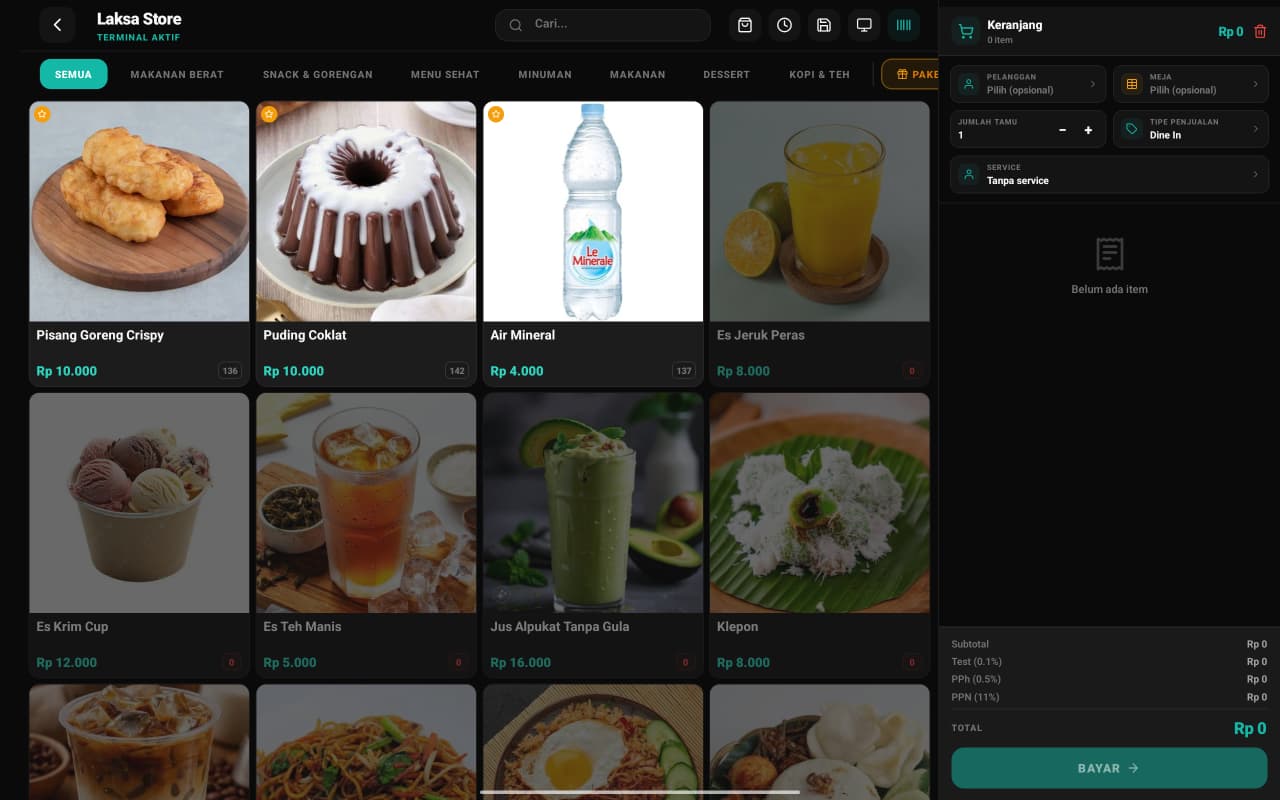Select the Klepon product card

(x=820, y=535)
